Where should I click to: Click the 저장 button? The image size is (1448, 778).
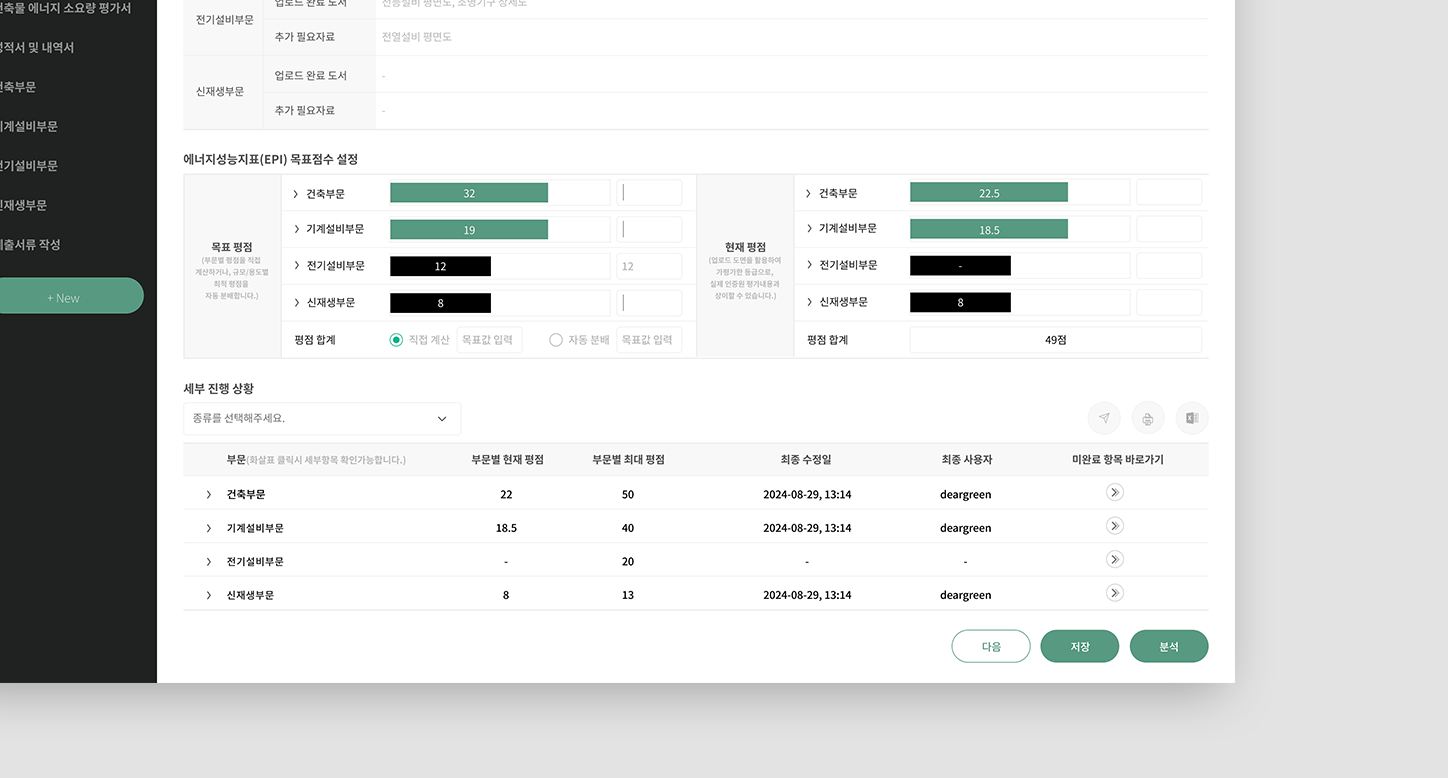1080,646
